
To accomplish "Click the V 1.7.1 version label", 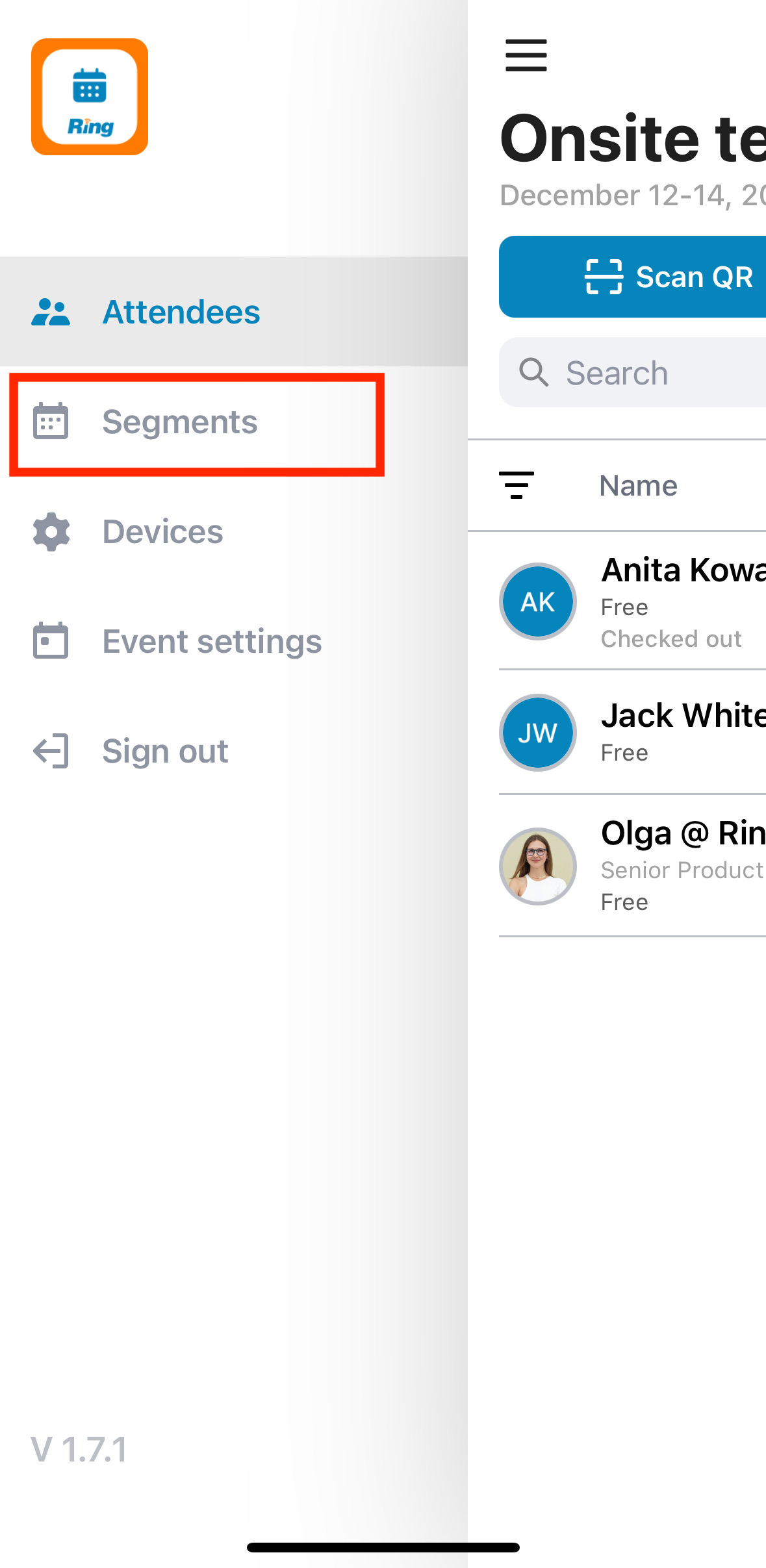I will pos(79,1450).
